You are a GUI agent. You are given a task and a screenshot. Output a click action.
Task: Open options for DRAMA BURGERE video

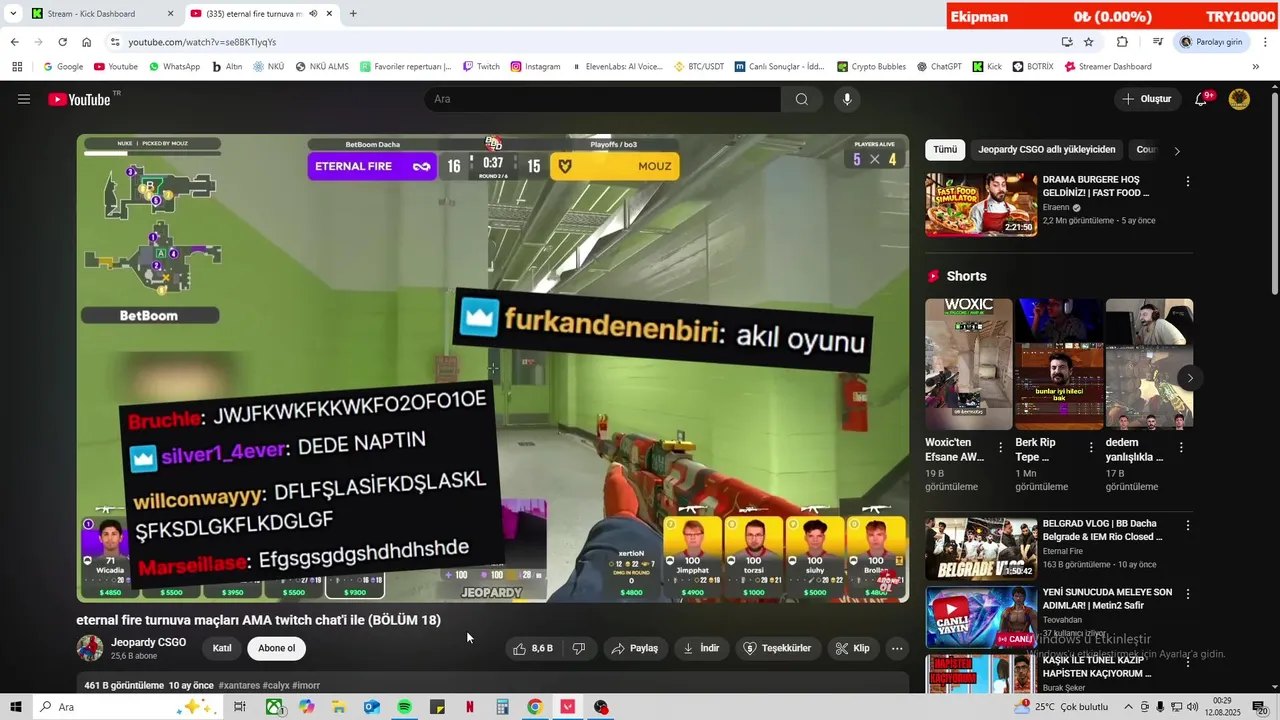click(1188, 182)
